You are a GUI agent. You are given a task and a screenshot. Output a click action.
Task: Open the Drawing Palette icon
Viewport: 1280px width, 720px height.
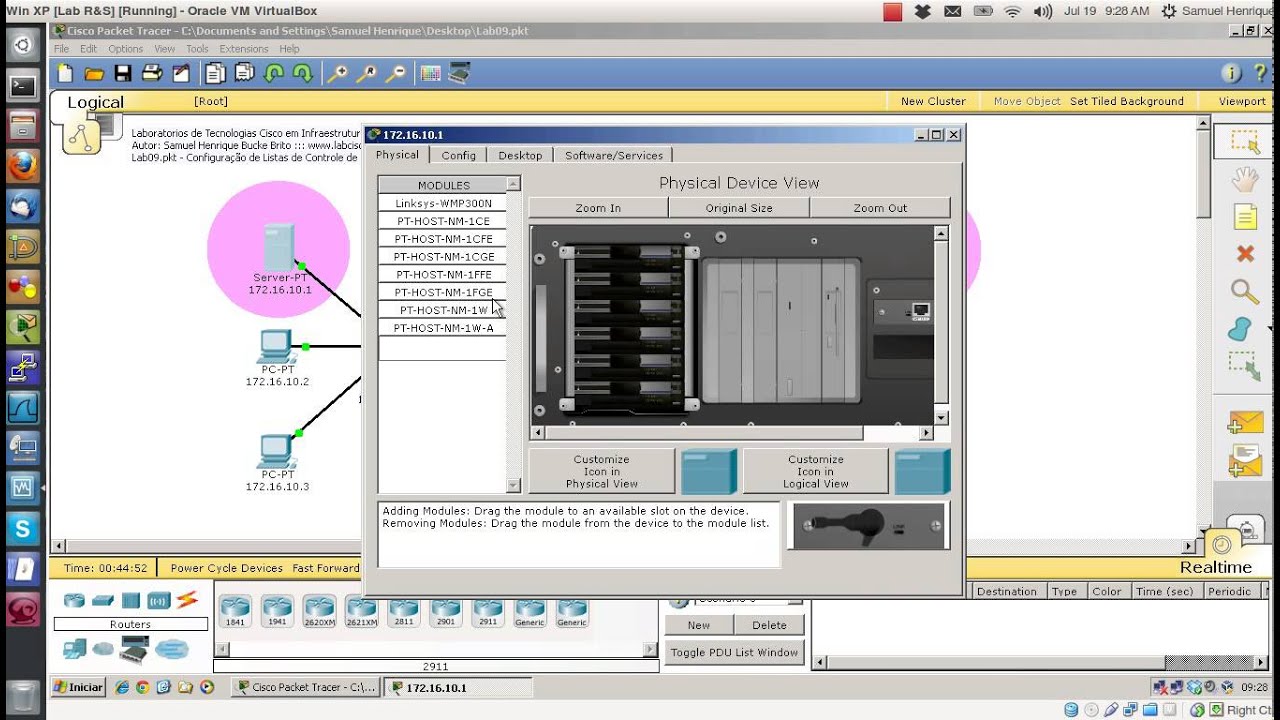pos(430,73)
